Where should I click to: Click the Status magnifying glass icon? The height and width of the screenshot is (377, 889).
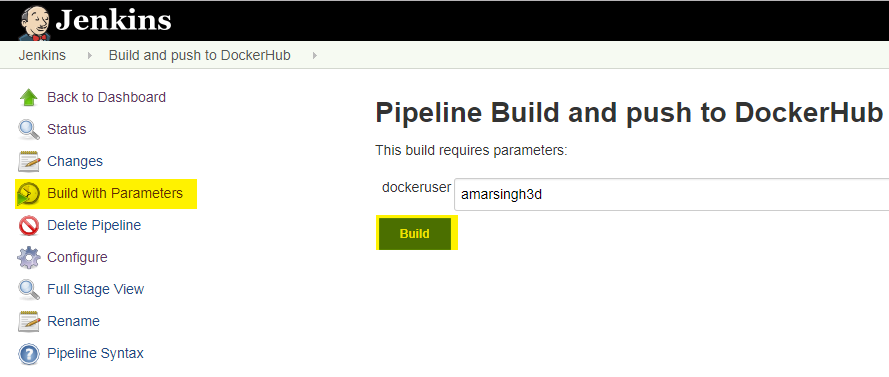(x=28, y=129)
